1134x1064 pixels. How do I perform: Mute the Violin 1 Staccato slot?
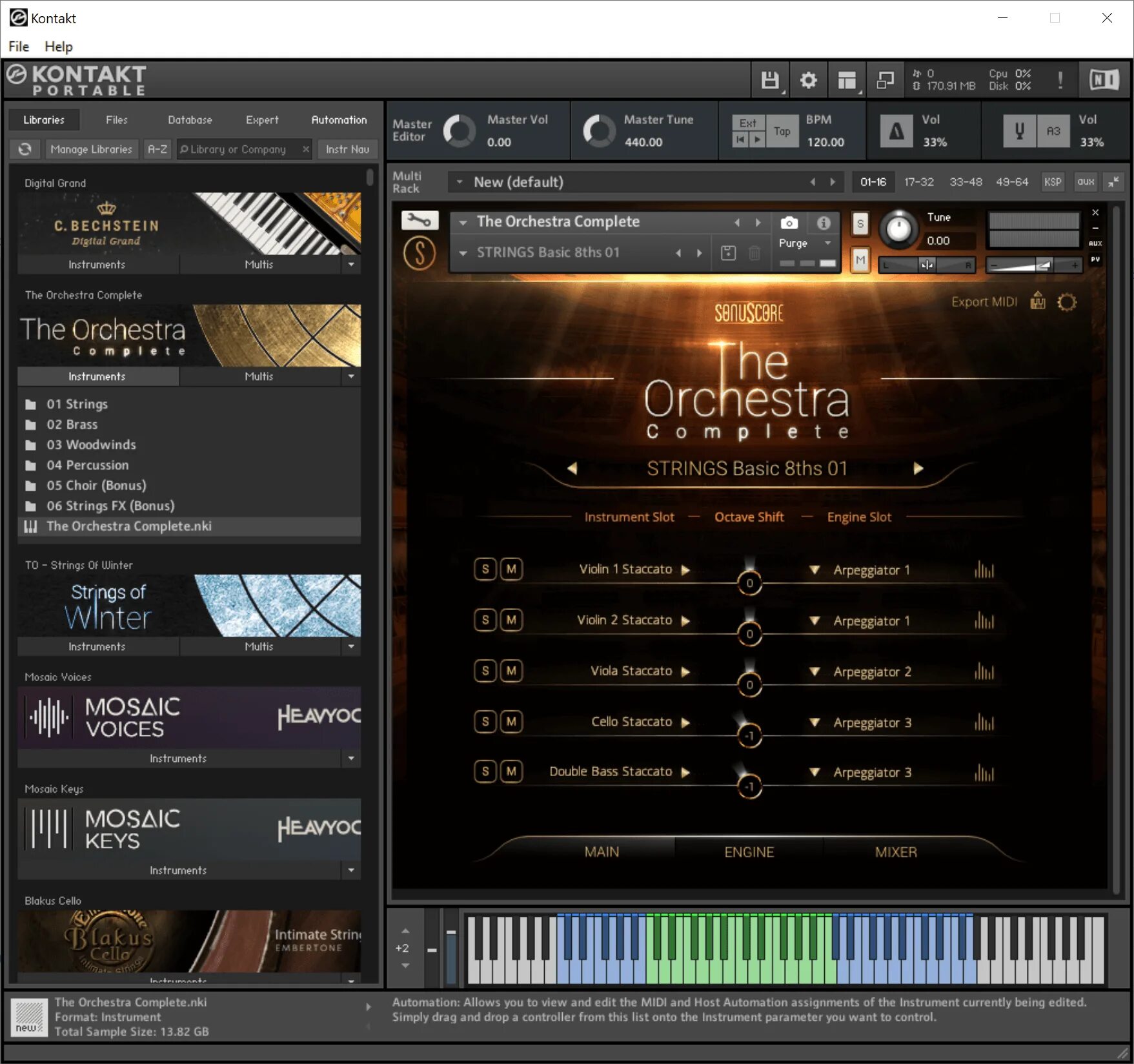pyautogui.click(x=511, y=569)
